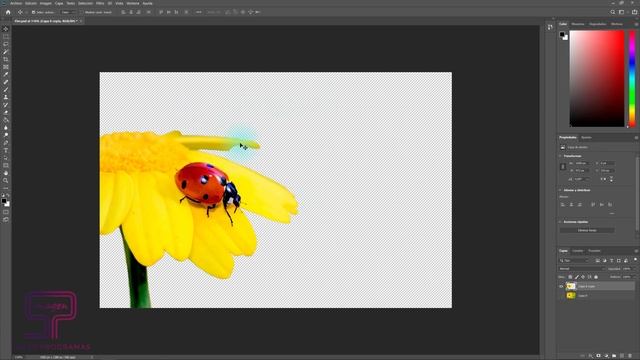Open the Properties panel menu

tap(636, 138)
